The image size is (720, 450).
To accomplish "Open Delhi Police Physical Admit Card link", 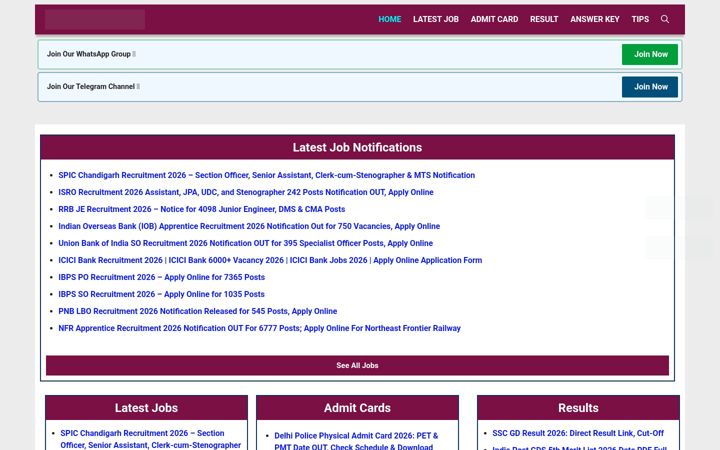I will (x=356, y=441).
